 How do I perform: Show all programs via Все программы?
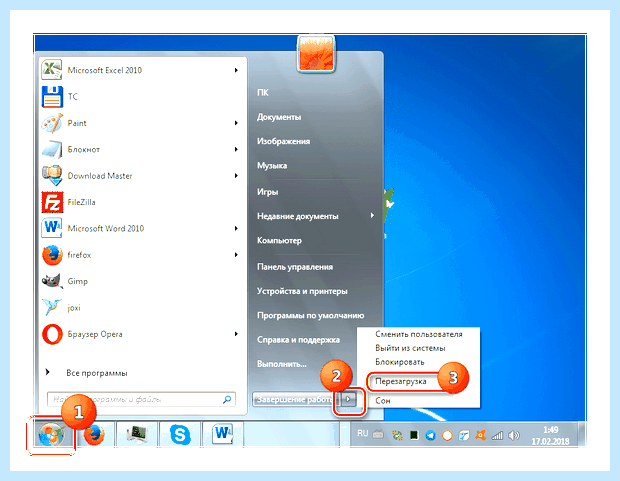(96, 373)
